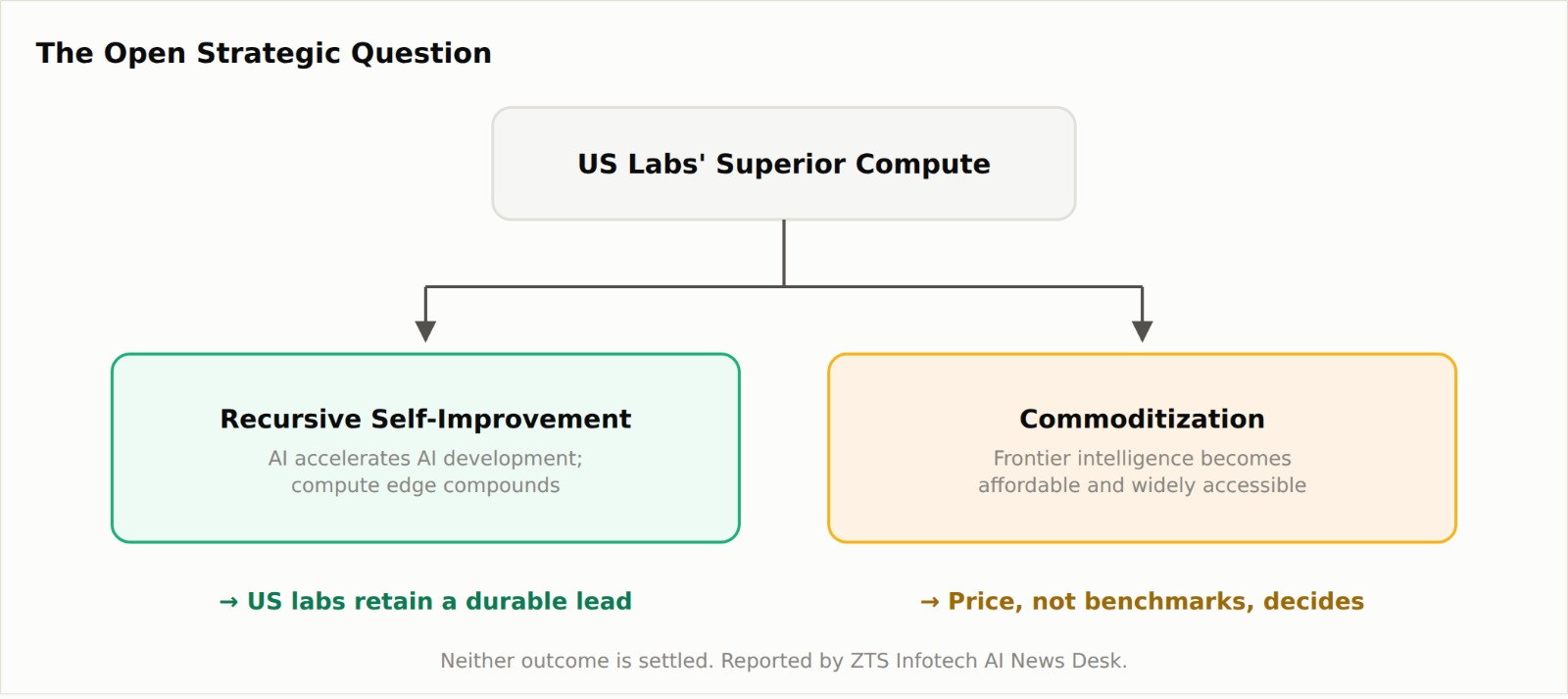Click brown arrow before 'Price, not benchmarks'
The height and width of the screenshot is (699, 1568).
(930, 602)
